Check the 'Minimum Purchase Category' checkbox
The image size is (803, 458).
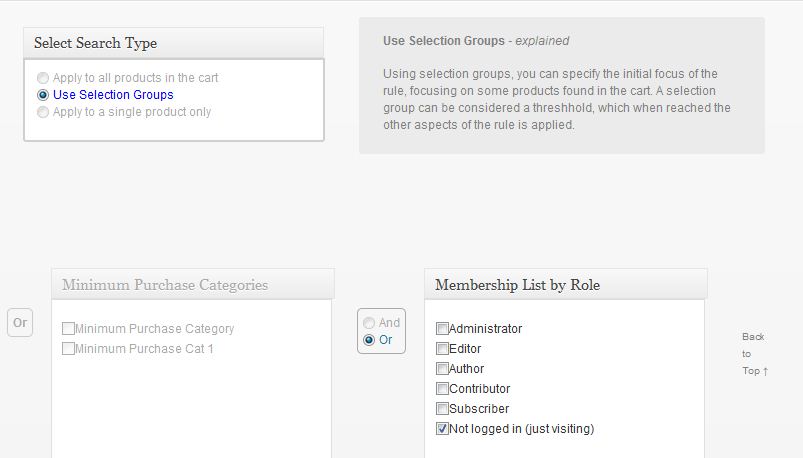[x=68, y=328]
